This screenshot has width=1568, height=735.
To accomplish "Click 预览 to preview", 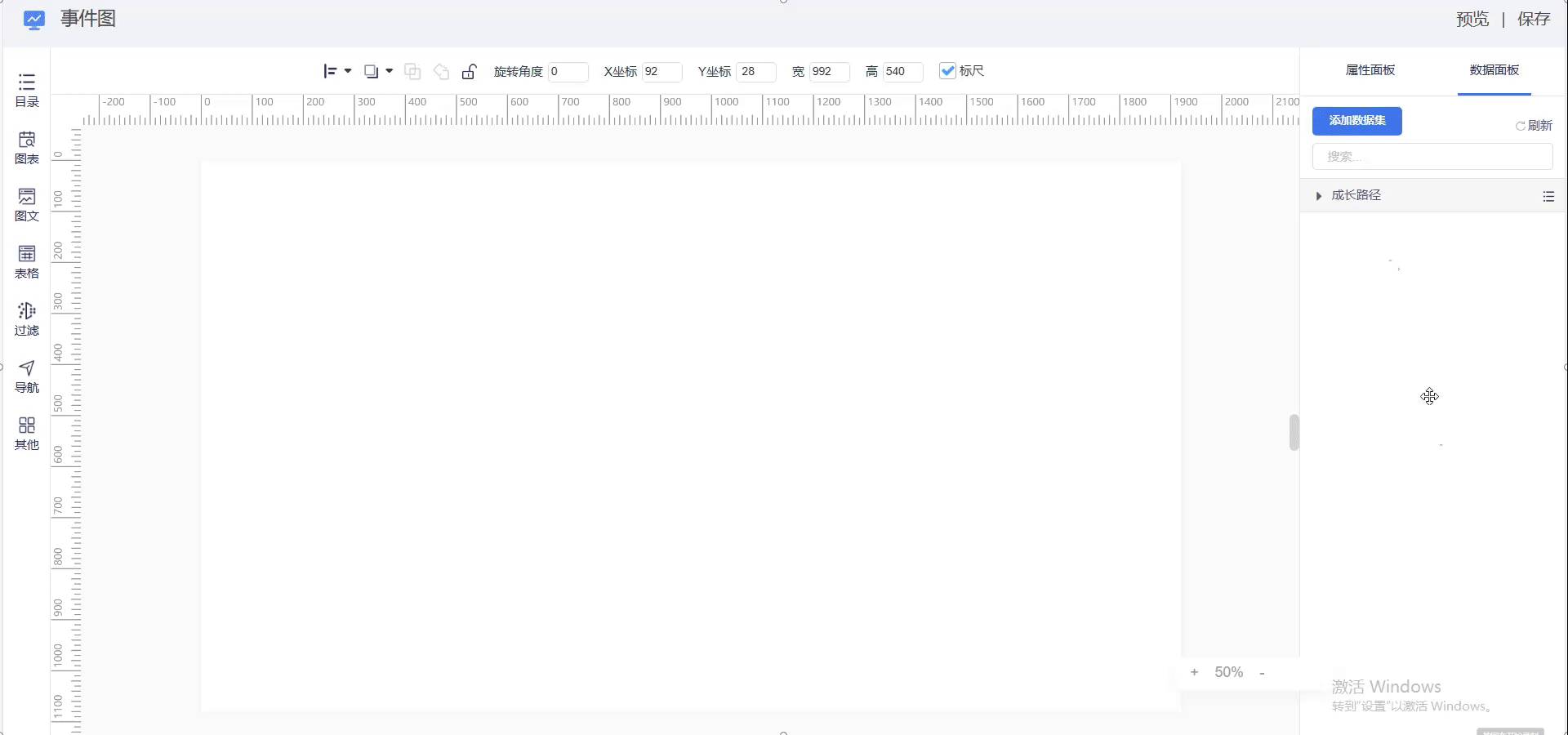I will [x=1472, y=20].
